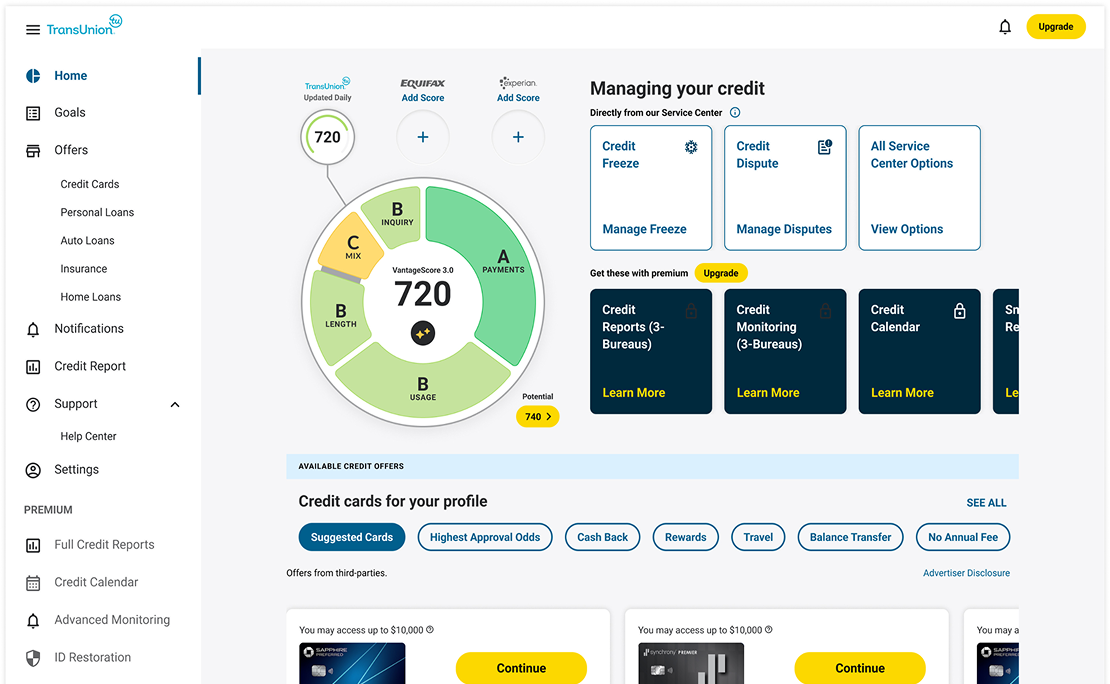Image resolution: width=1110 pixels, height=684 pixels.
Task: Click the sparkle icon under 720 score
Action: coord(423,333)
